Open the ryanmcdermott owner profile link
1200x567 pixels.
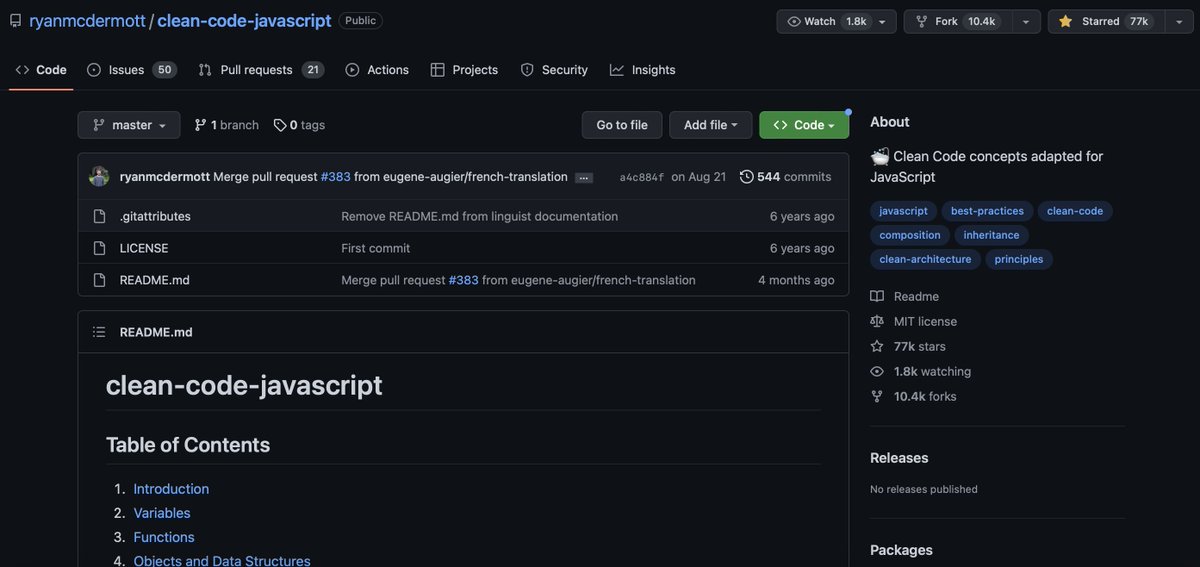pyautogui.click(x=87, y=20)
